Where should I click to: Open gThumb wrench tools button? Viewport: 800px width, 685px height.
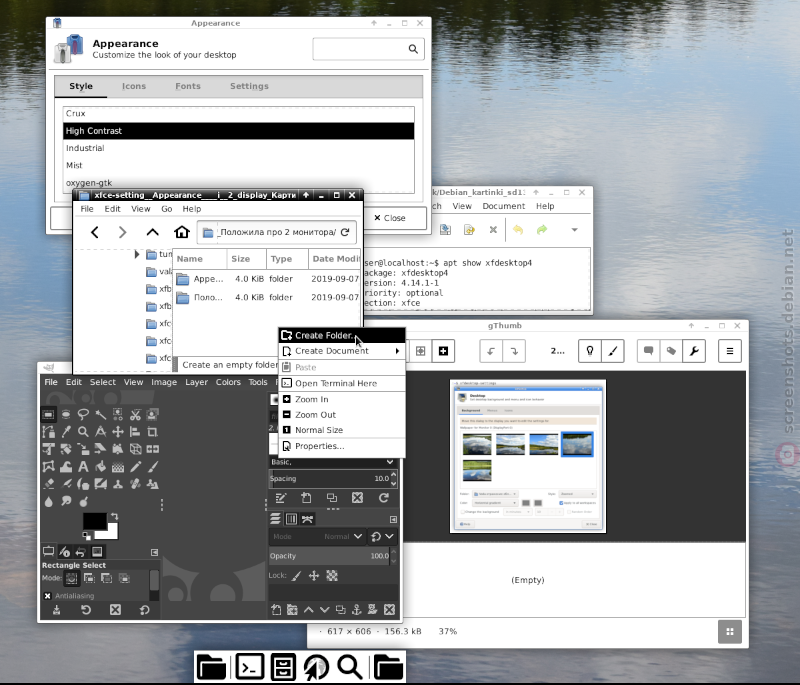pos(694,351)
